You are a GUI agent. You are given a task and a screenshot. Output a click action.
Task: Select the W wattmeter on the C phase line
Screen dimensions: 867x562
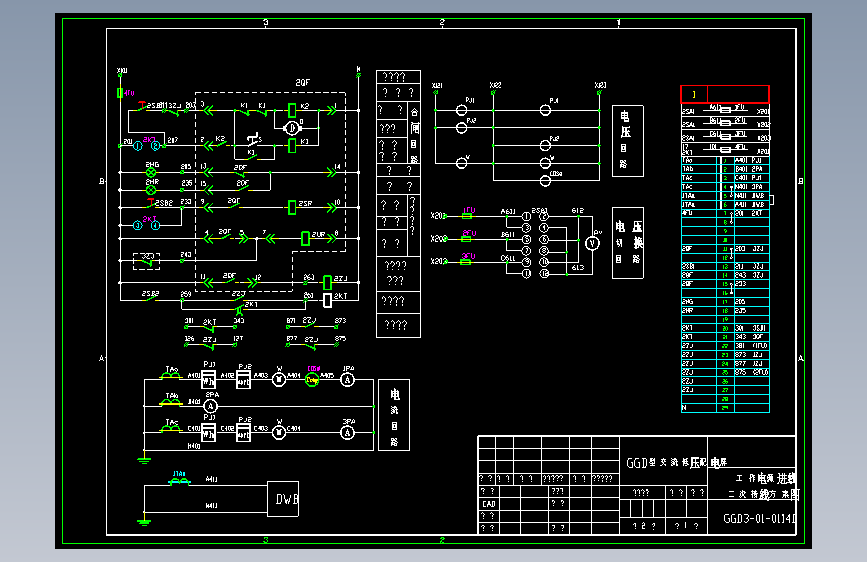click(x=279, y=433)
